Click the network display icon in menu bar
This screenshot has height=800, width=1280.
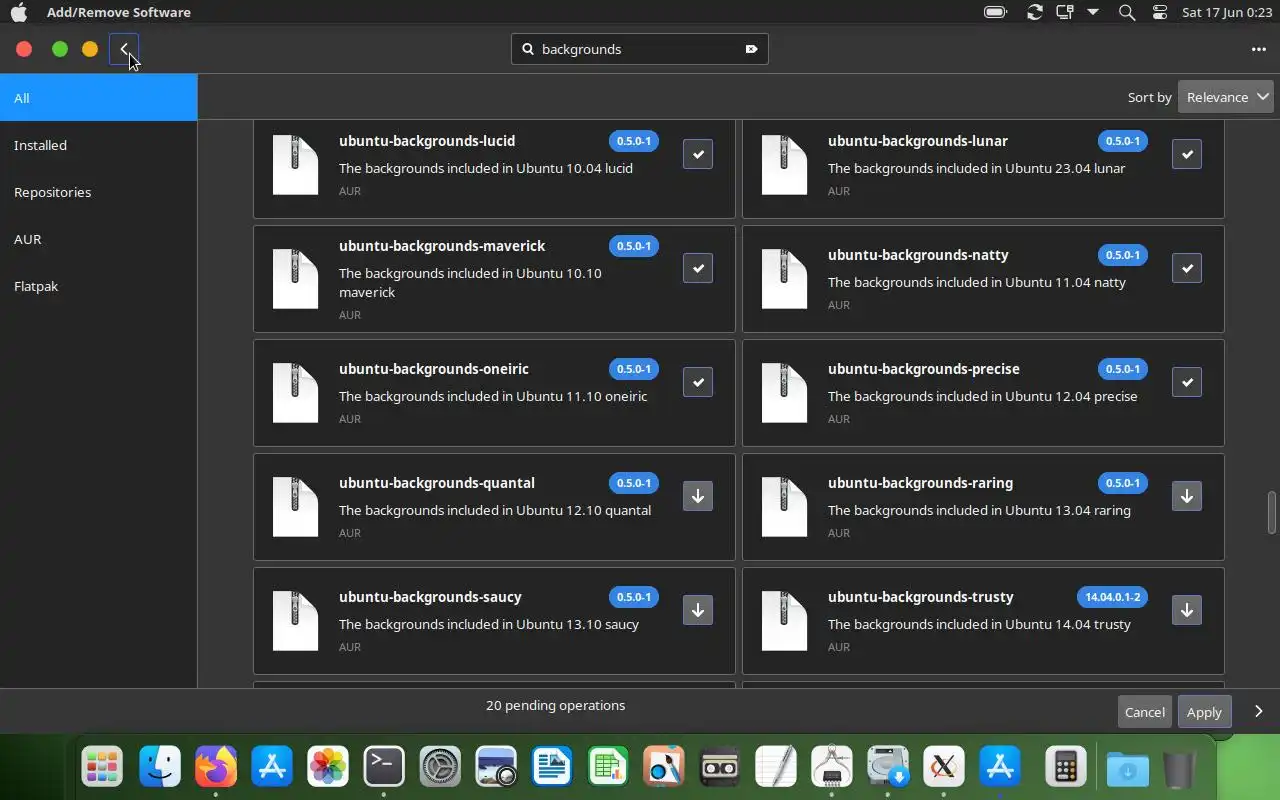point(1065,12)
